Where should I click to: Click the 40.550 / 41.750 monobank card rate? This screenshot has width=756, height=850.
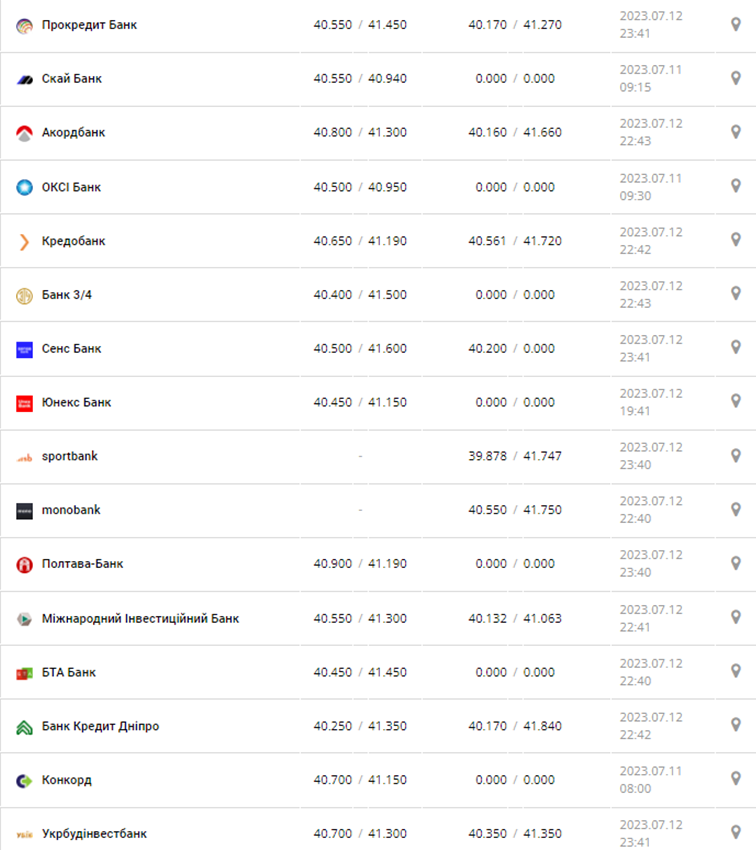[515, 510]
